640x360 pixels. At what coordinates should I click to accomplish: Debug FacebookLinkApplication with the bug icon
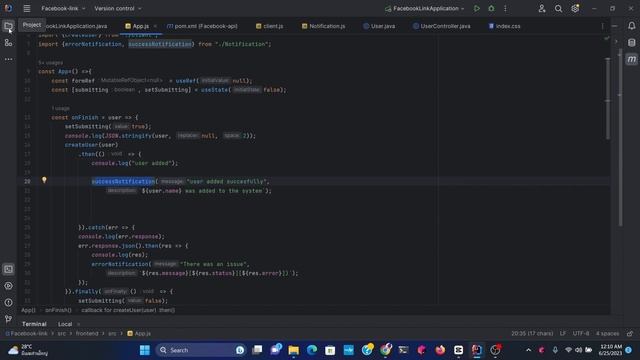click(x=491, y=9)
